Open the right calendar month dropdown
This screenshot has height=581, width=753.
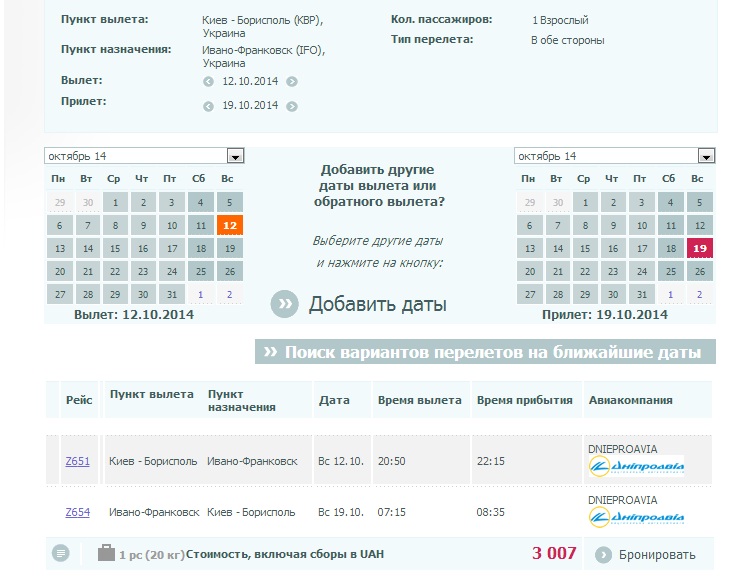(x=706, y=156)
